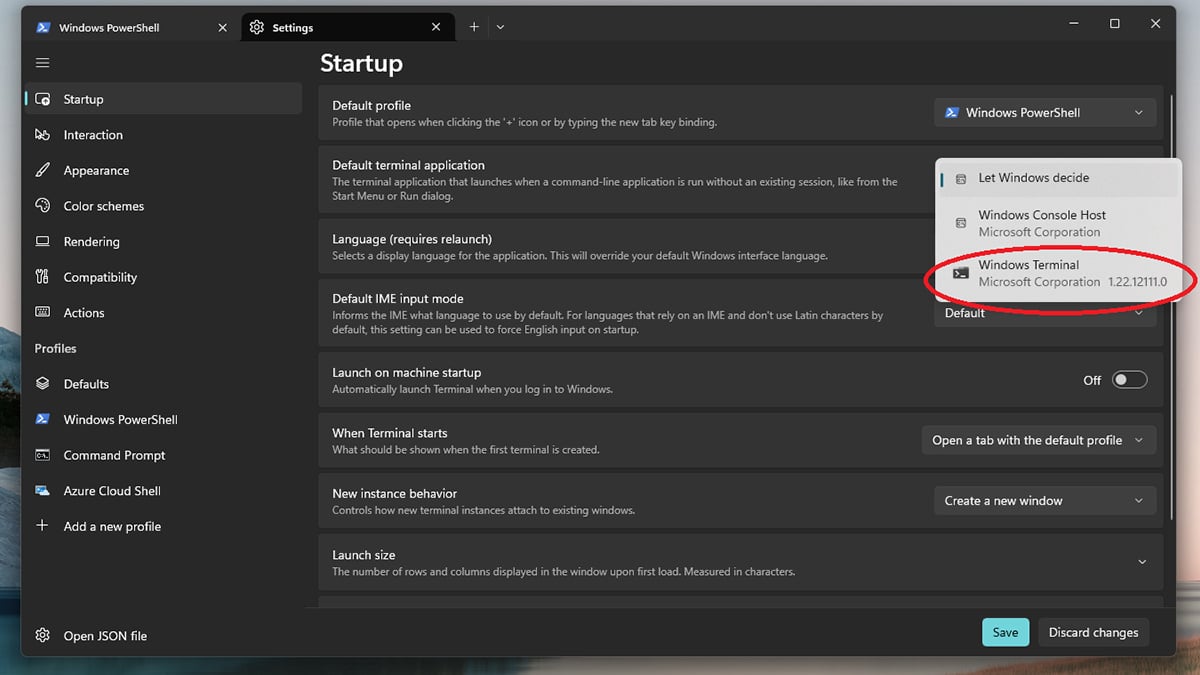Click the Azure Cloud Shell icon
Screen dimensions: 1200x675
[x=42, y=491]
